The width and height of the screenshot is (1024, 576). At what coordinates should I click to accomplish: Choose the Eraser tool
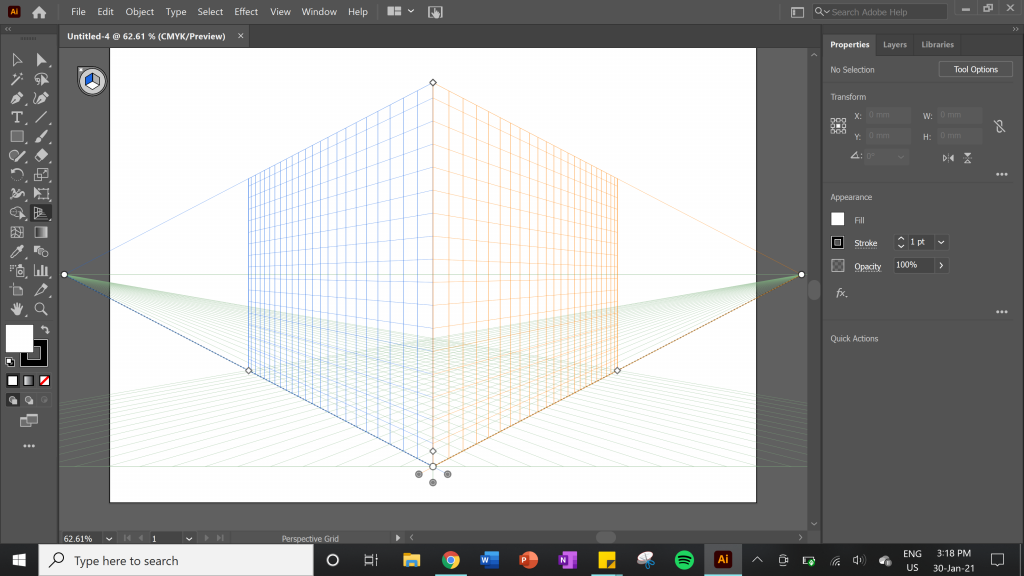point(41,156)
